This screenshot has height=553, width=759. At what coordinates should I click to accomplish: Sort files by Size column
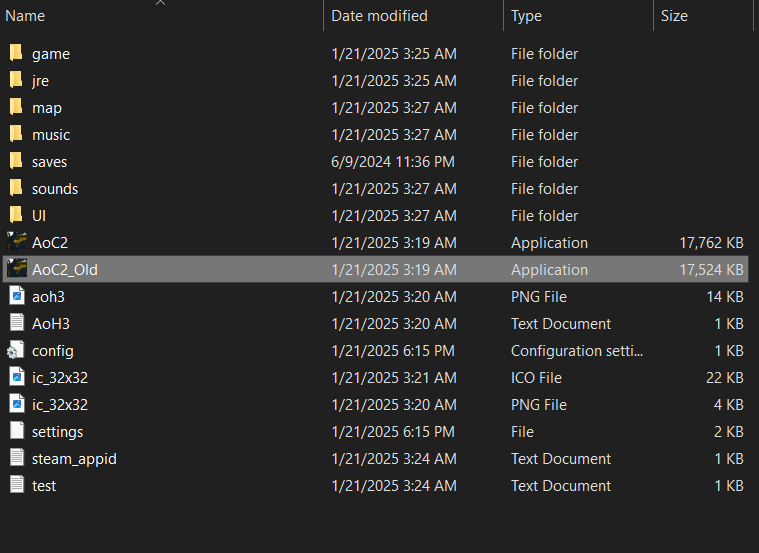(x=674, y=16)
